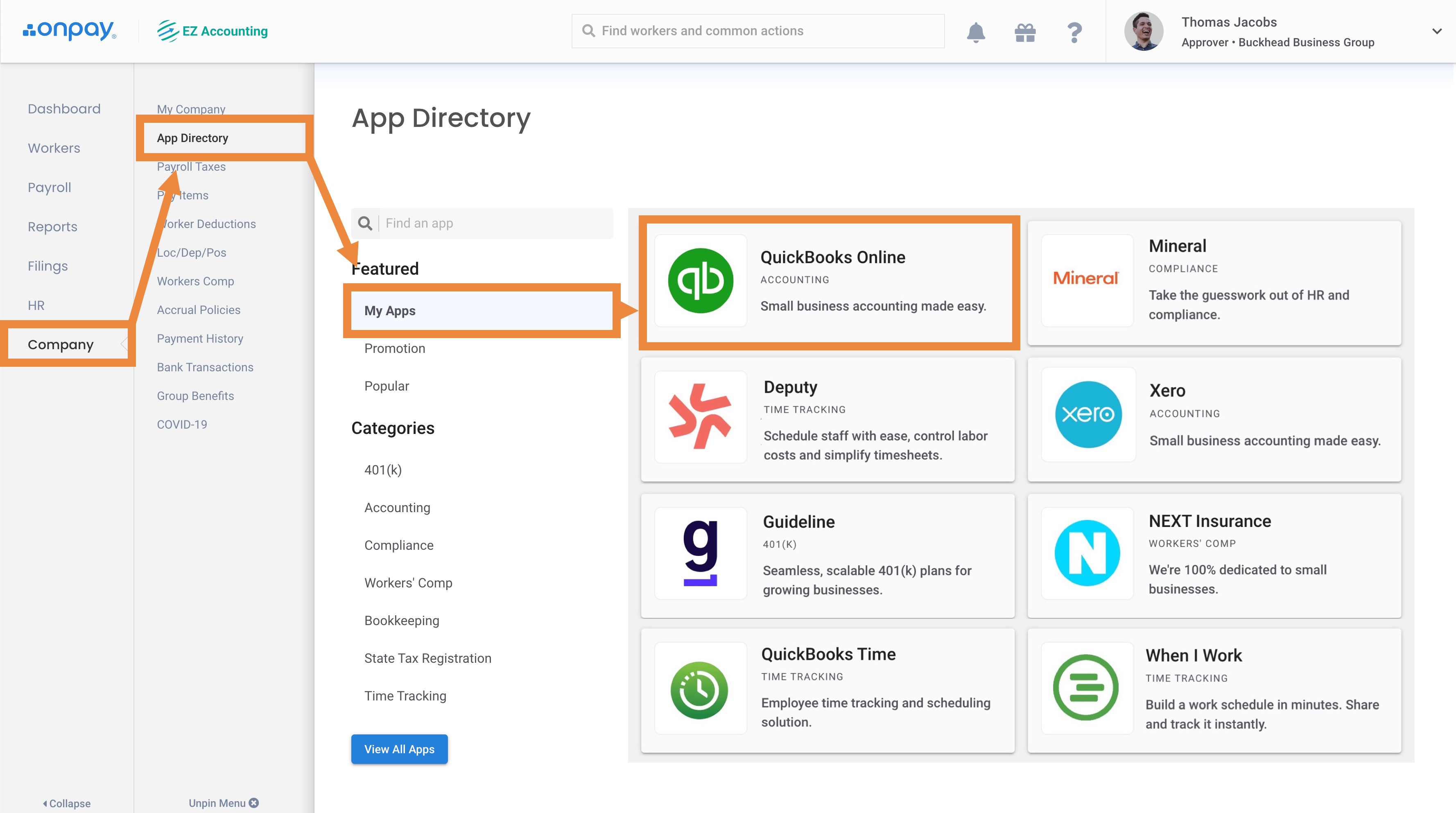Open the Xero app title
Viewport: 1456px width, 813px height.
[x=1167, y=391]
